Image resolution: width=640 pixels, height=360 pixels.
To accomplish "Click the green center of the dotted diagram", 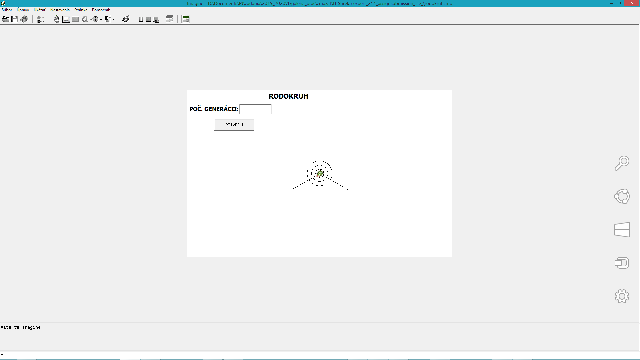I will click(x=320, y=174).
